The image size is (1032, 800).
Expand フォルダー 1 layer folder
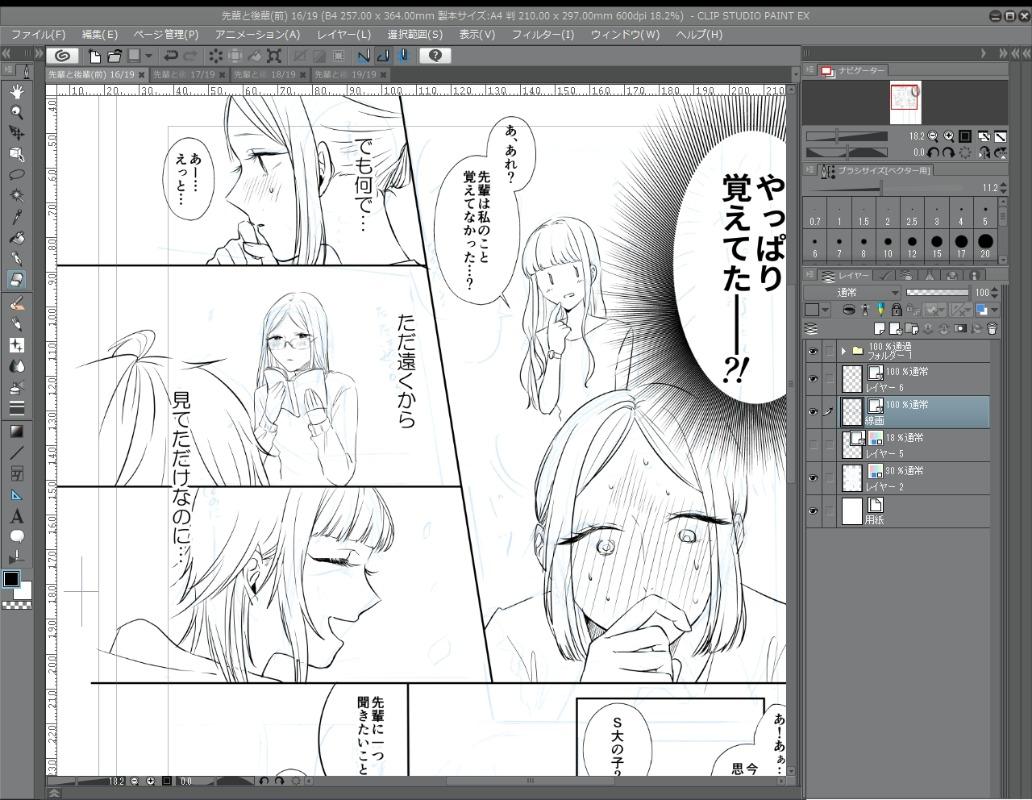coord(844,351)
